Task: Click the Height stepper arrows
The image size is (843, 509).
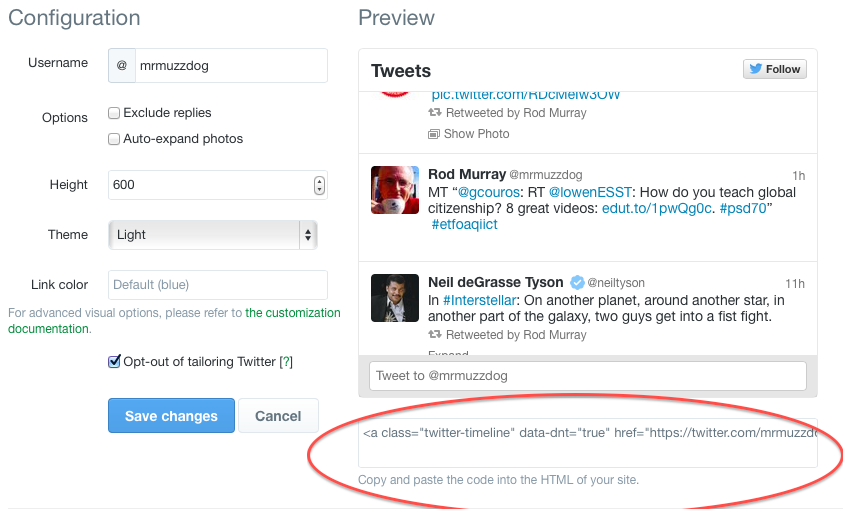Action: point(319,185)
